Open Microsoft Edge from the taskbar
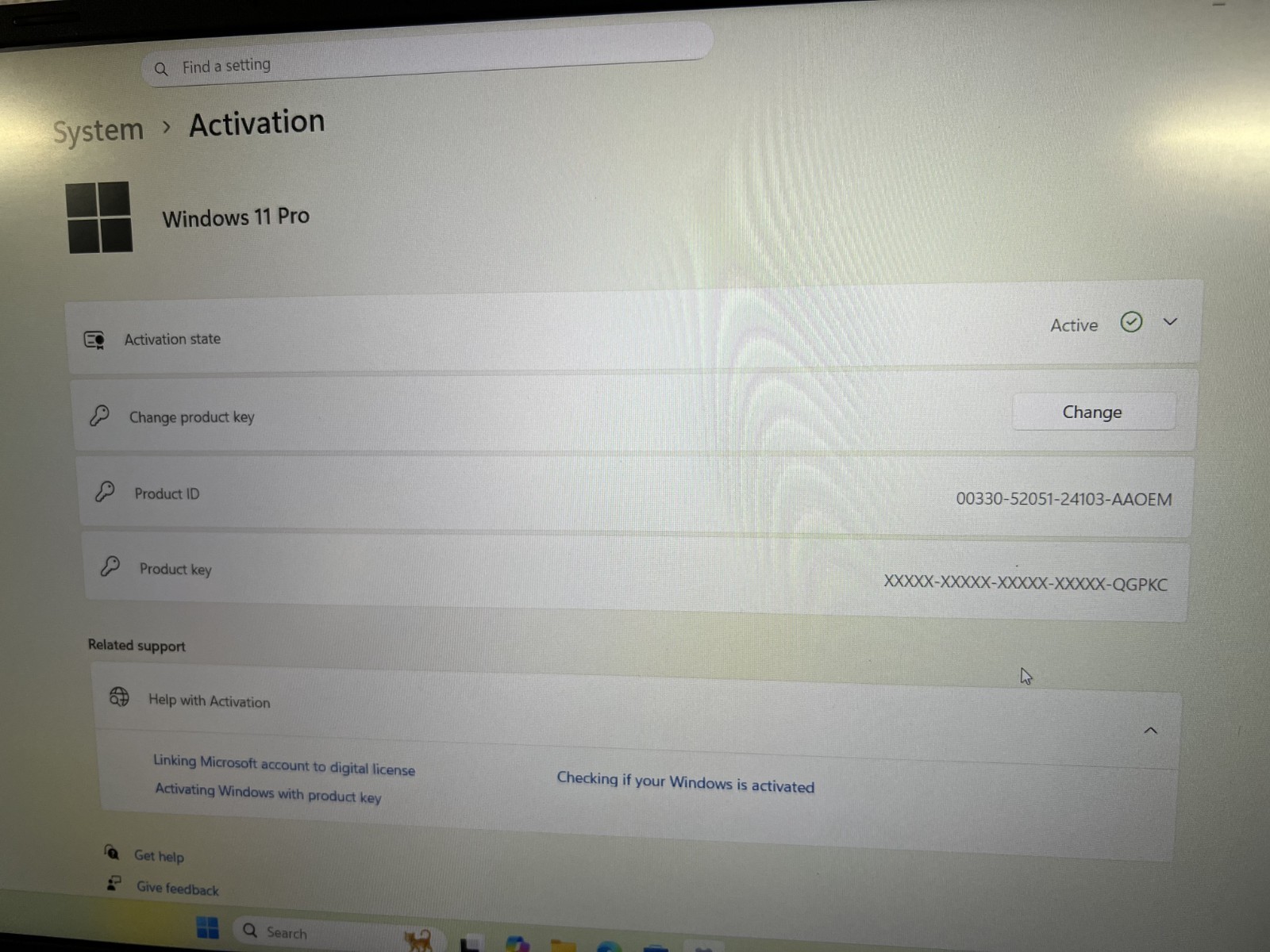This screenshot has height=952, width=1270. click(609, 946)
